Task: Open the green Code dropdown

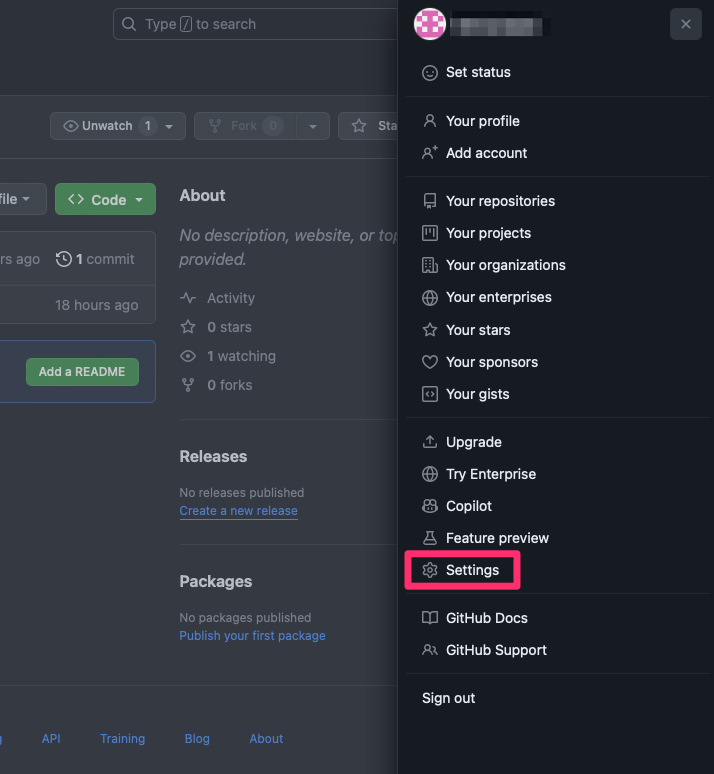Action: click(105, 199)
